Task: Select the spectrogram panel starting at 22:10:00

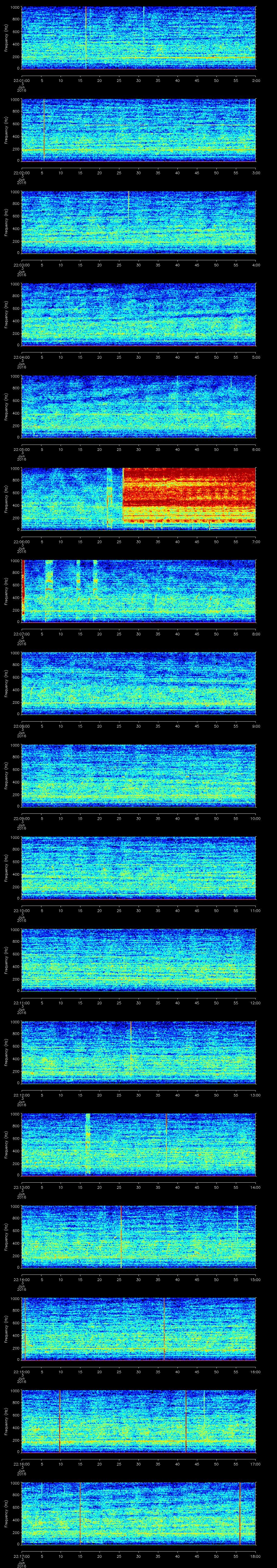Action: point(138,868)
